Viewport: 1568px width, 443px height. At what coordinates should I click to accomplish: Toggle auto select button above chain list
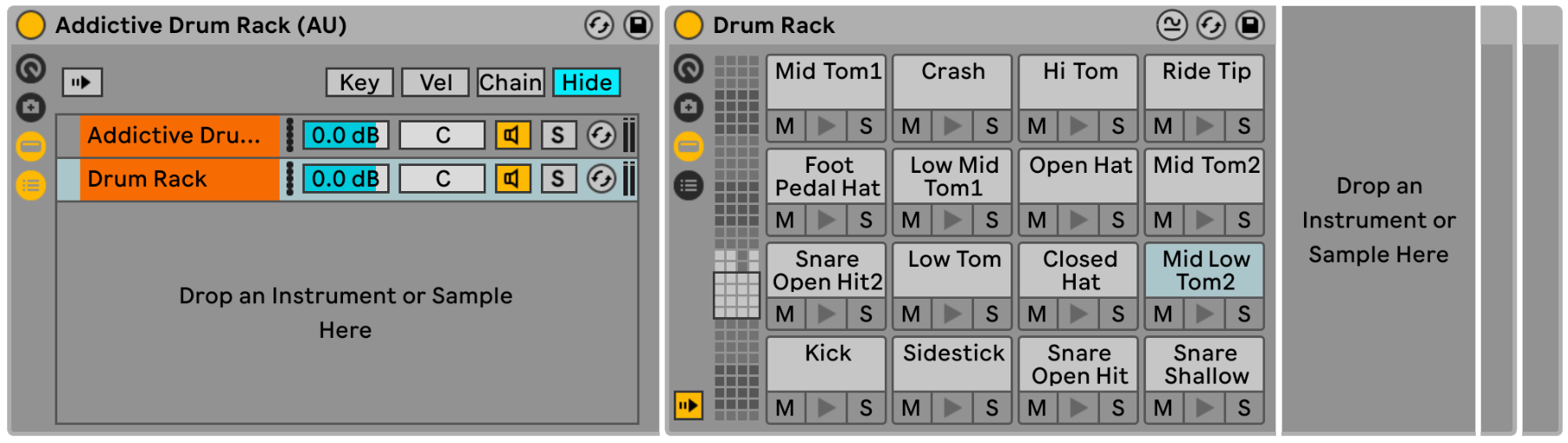tap(82, 83)
